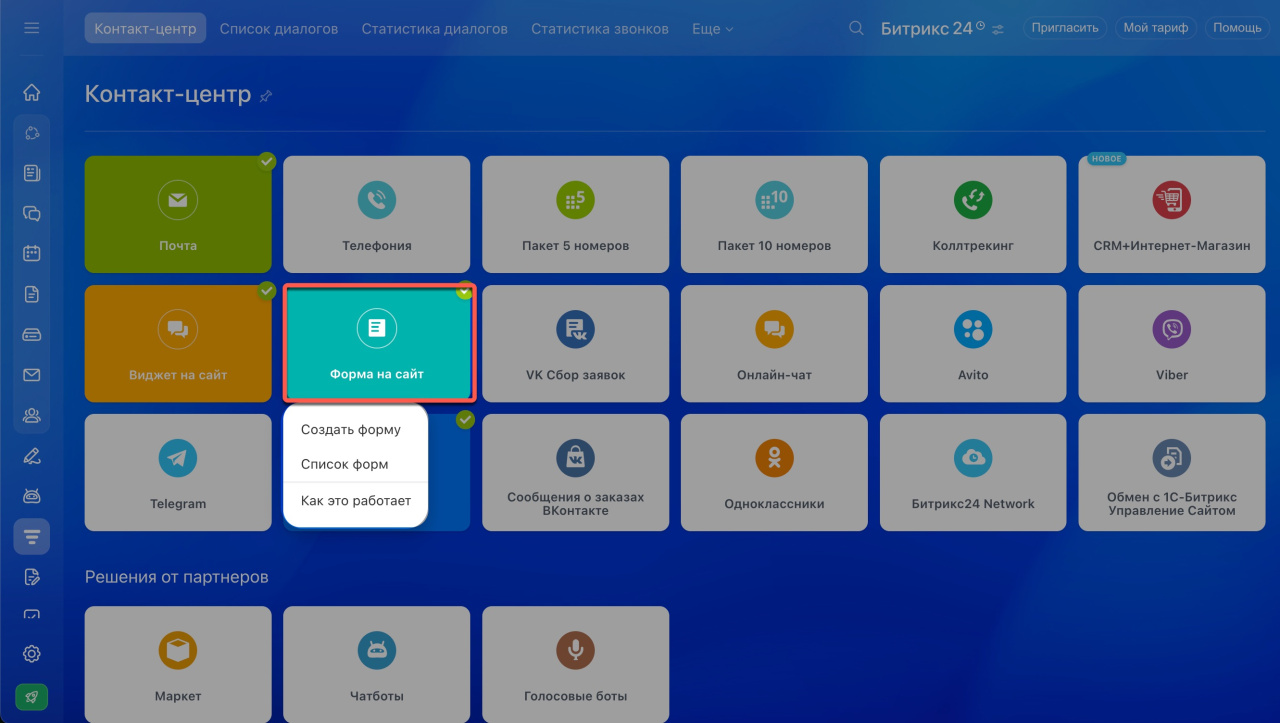Click the clock icon beside Битрикс 24
Viewport: 1280px width, 723px height.
(980, 25)
